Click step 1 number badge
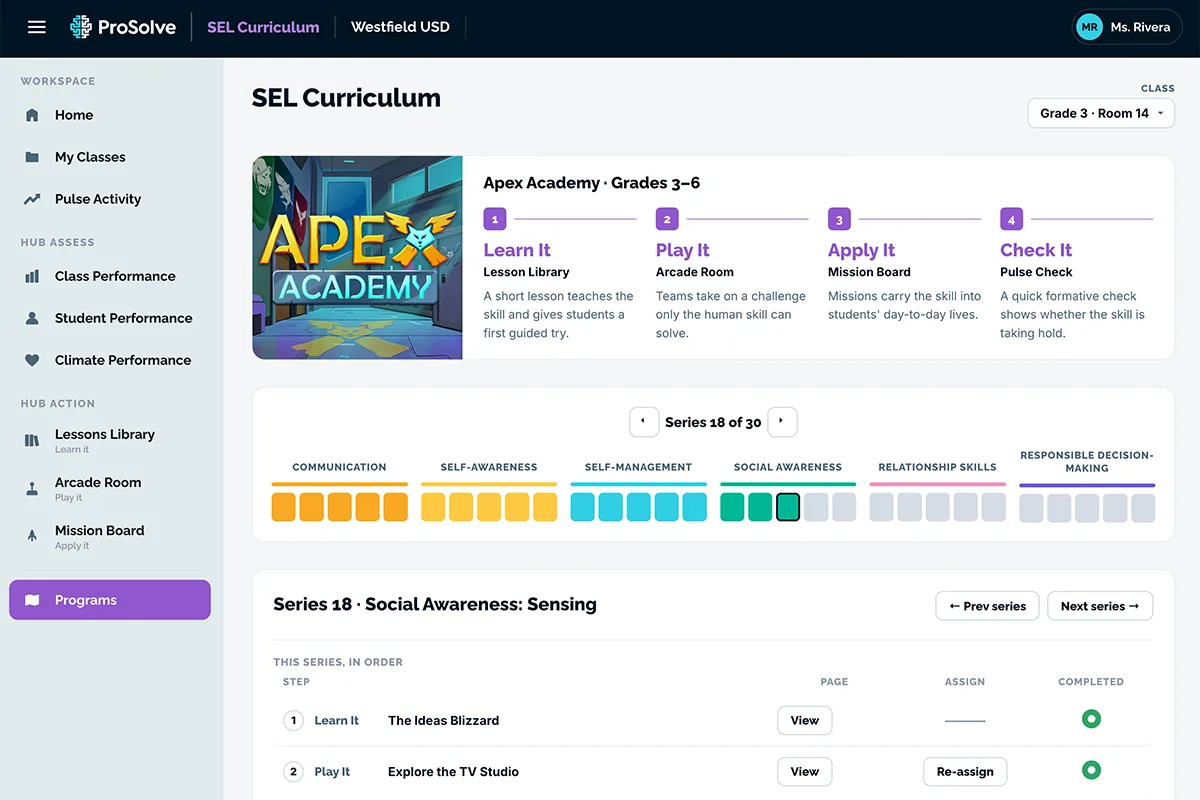Image resolution: width=1200 pixels, height=800 pixels. click(494, 219)
